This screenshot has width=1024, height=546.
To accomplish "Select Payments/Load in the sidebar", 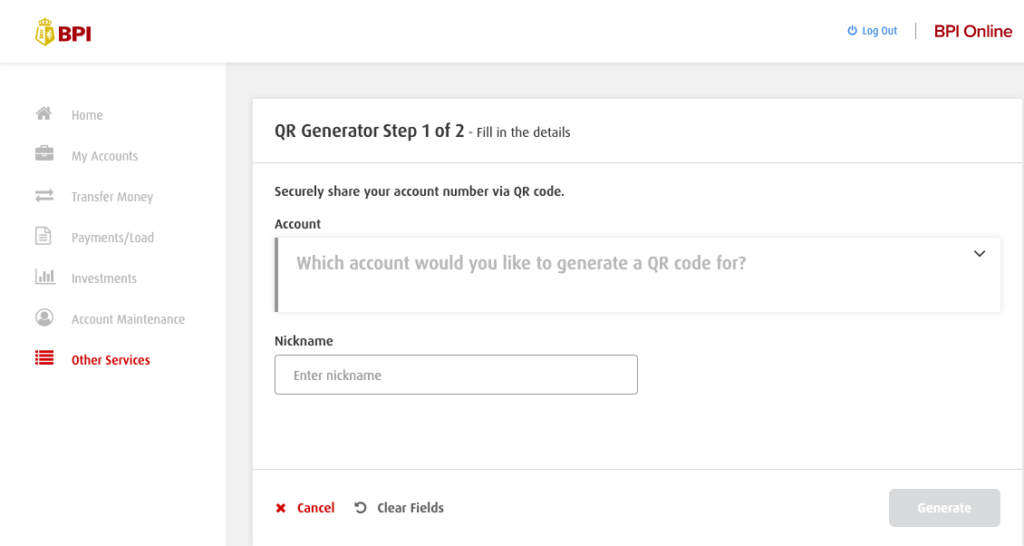I will tap(112, 238).
